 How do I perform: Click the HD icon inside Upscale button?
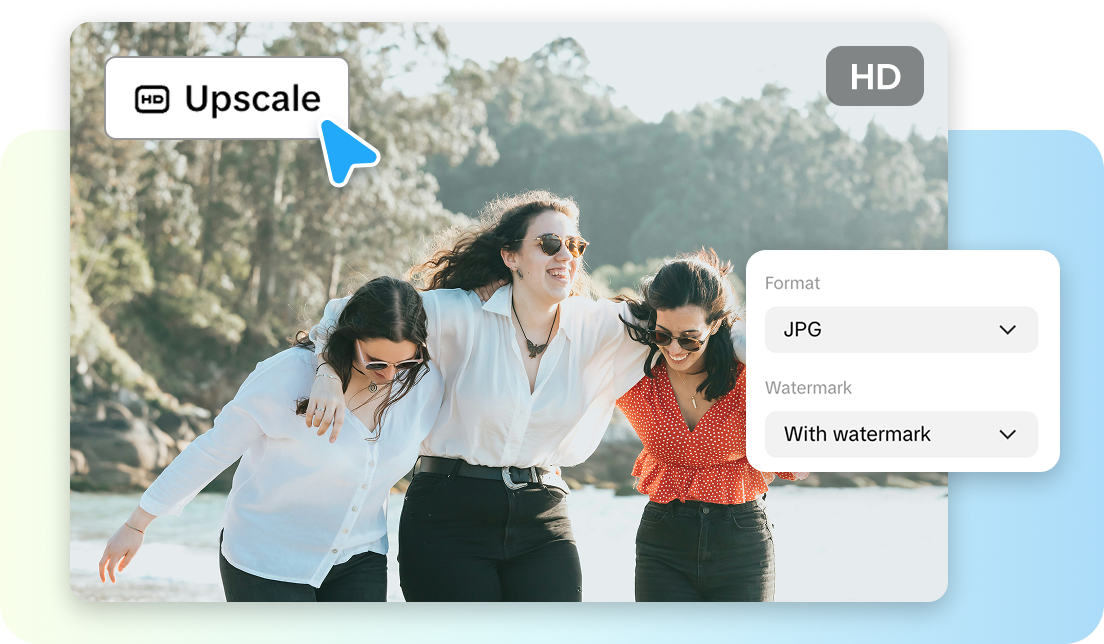[152, 99]
